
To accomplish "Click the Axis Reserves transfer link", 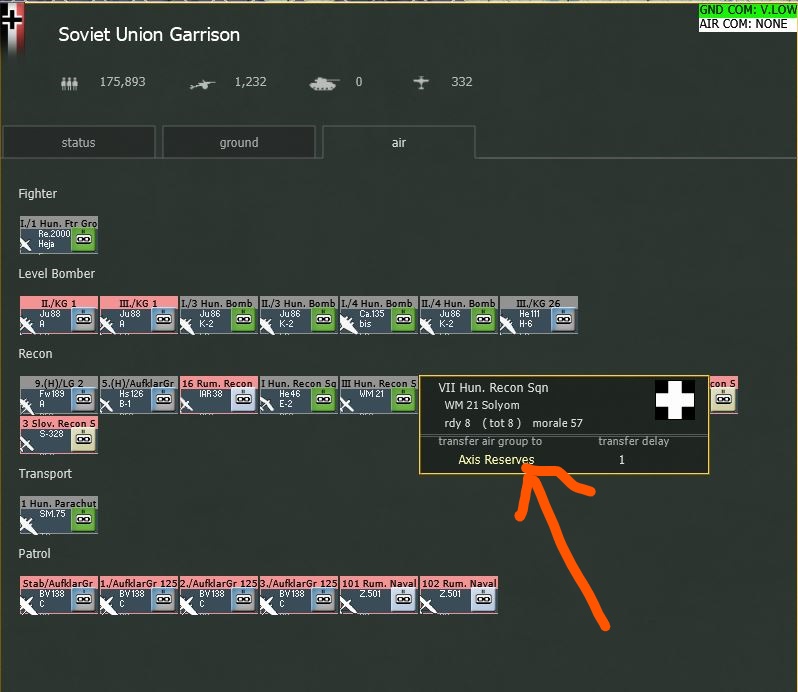I will 496,459.
